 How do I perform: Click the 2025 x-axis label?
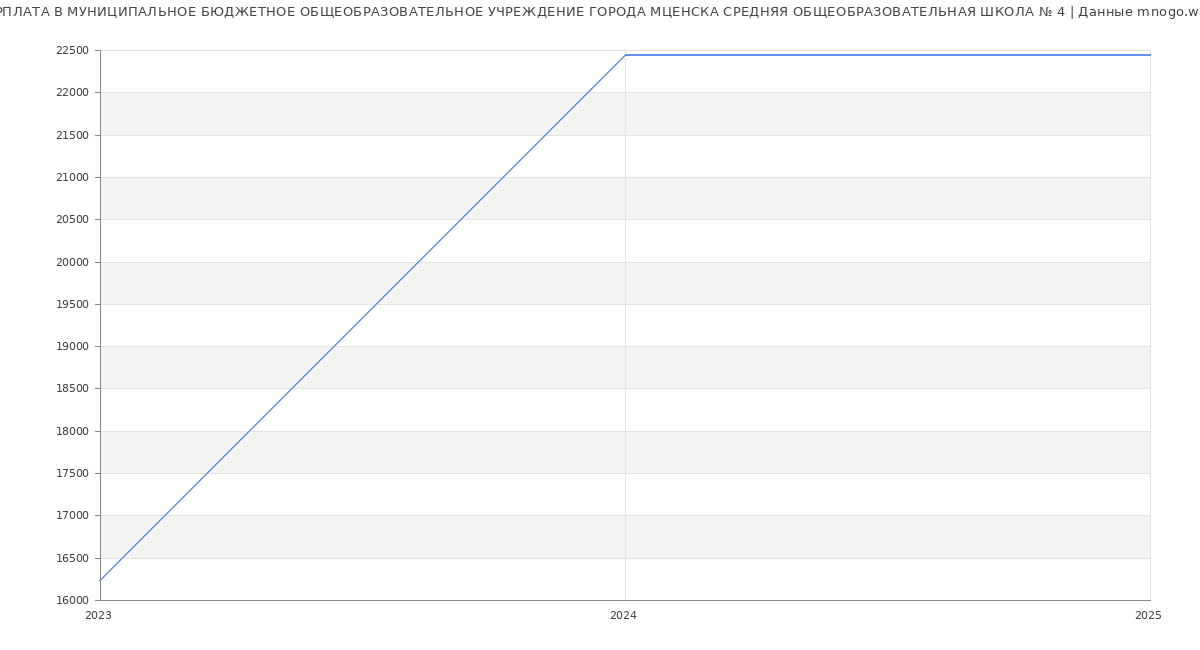point(1148,616)
